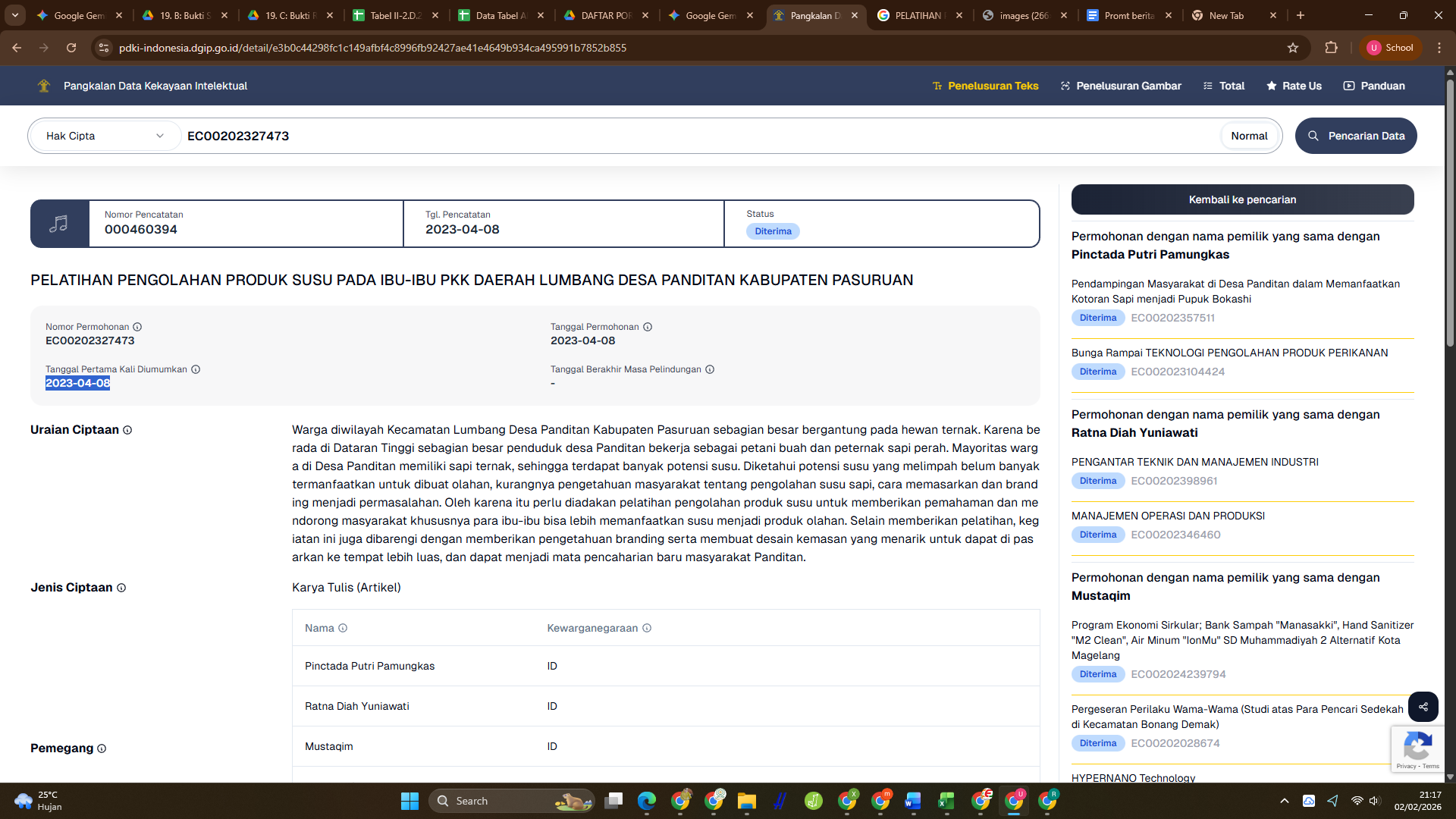This screenshot has height=819, width=1456.
Task: Open the Rate Us link
Action: tap(1294, 86)
